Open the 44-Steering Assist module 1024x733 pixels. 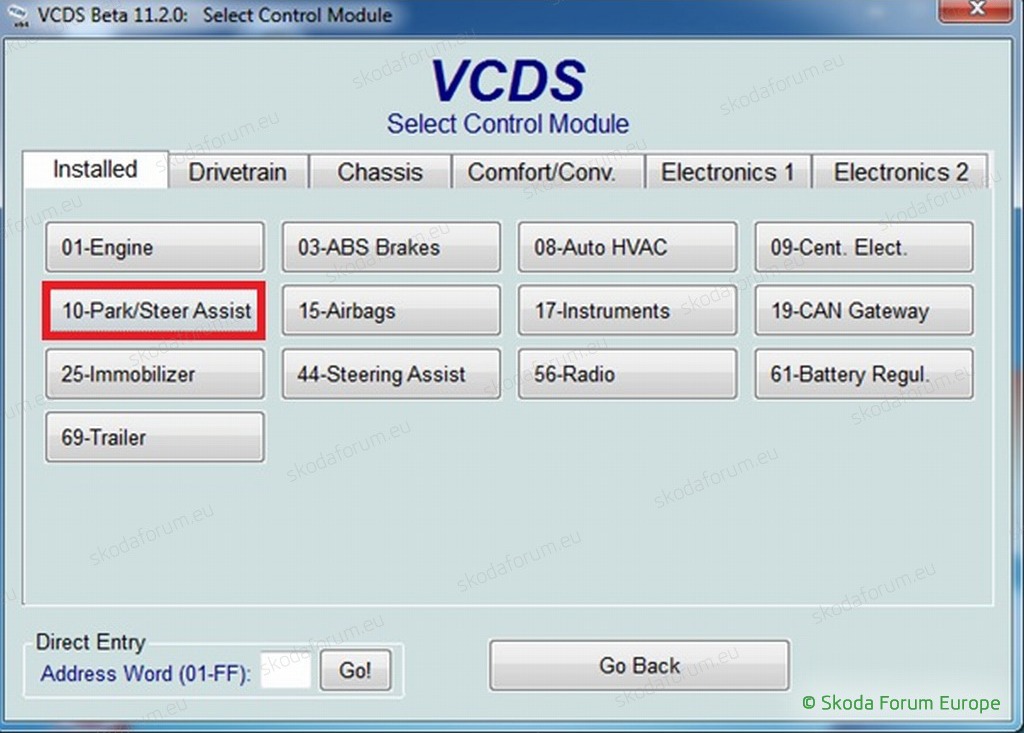pos(391,374)
